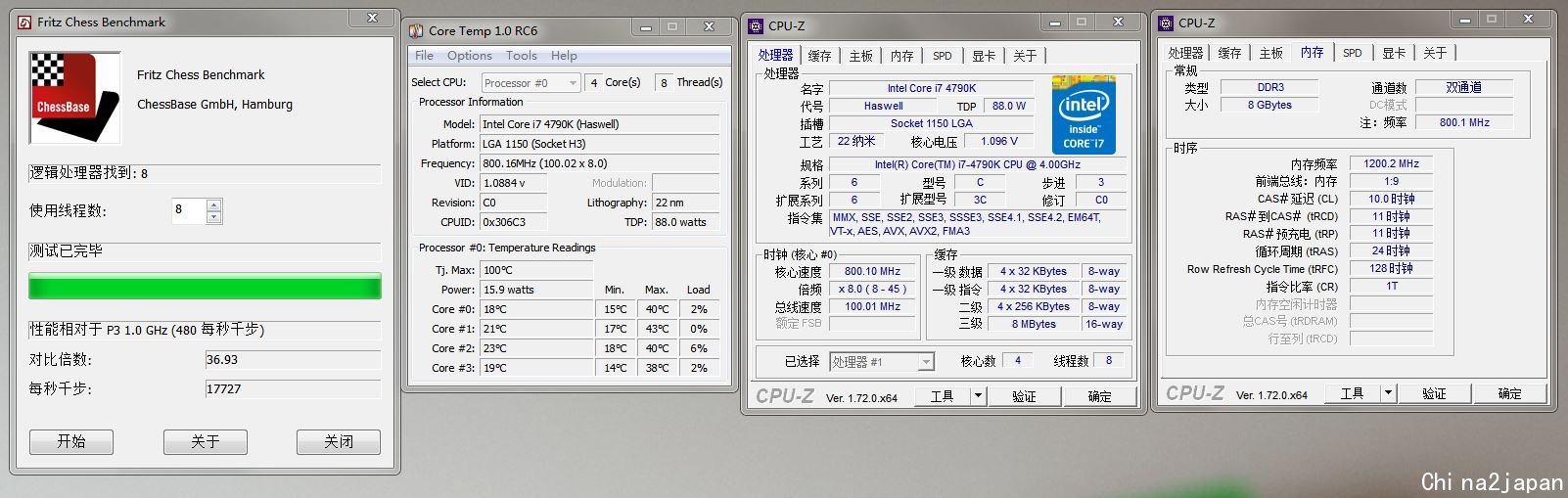Click the title bar icon of the CPU-Z memory window
This screenshot has height=498, width=1568.
pos(1166,23)
